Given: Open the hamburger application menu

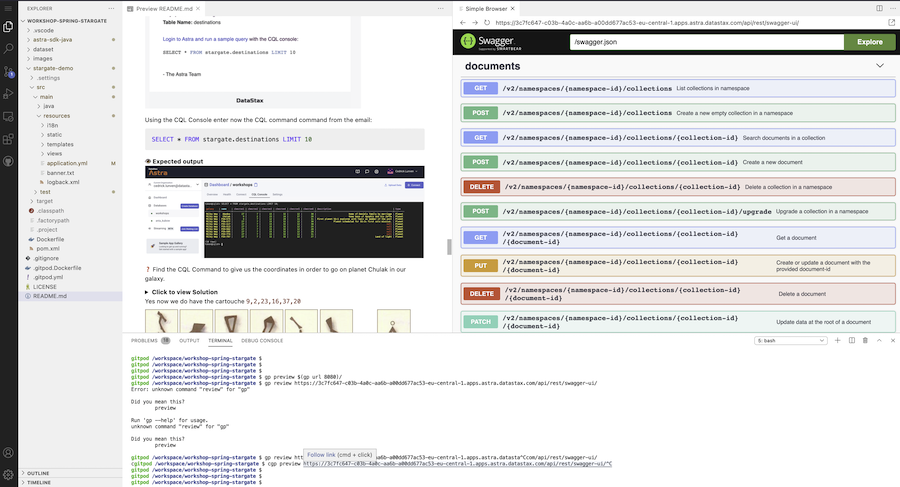Looking at the screenshot, I should click(8, 9).
